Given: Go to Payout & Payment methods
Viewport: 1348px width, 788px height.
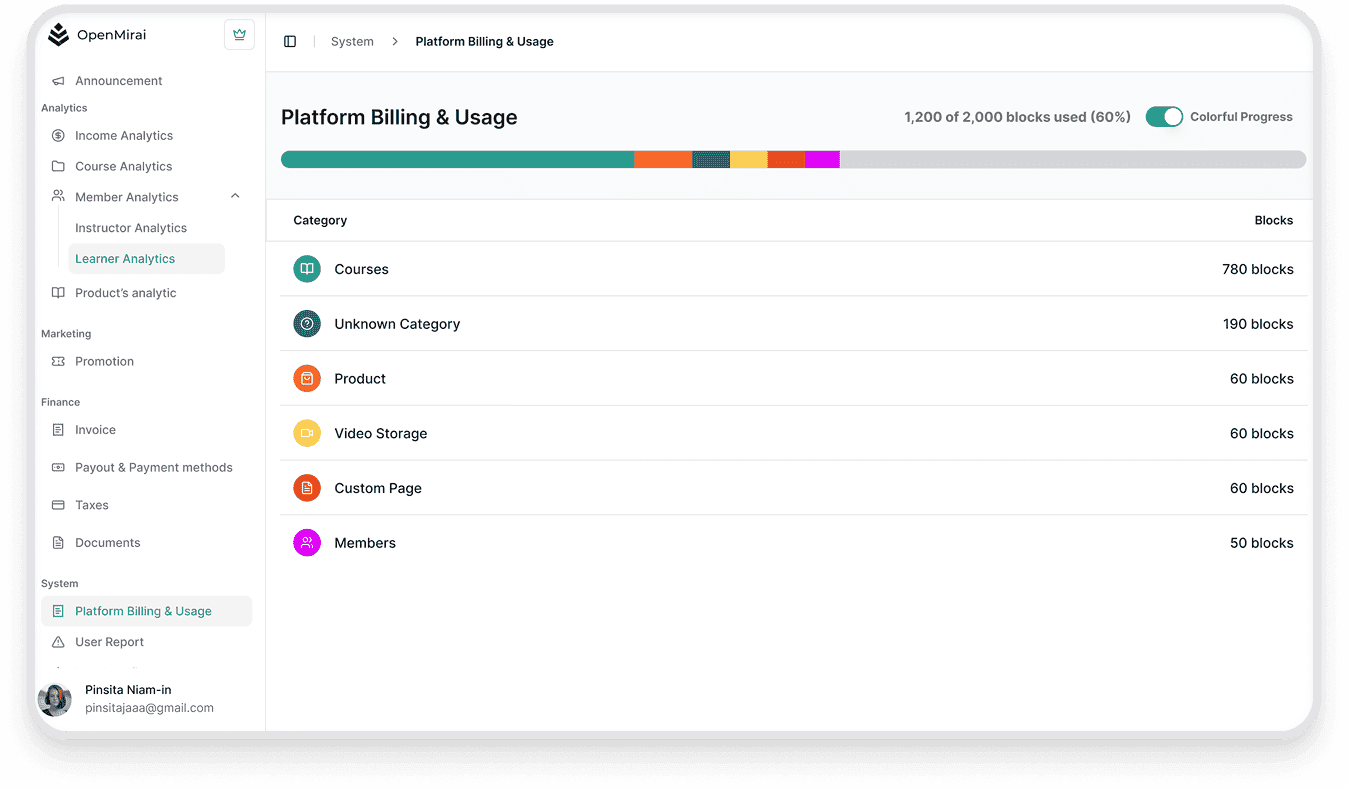Looking at the screenshot, I should point(153,468).
